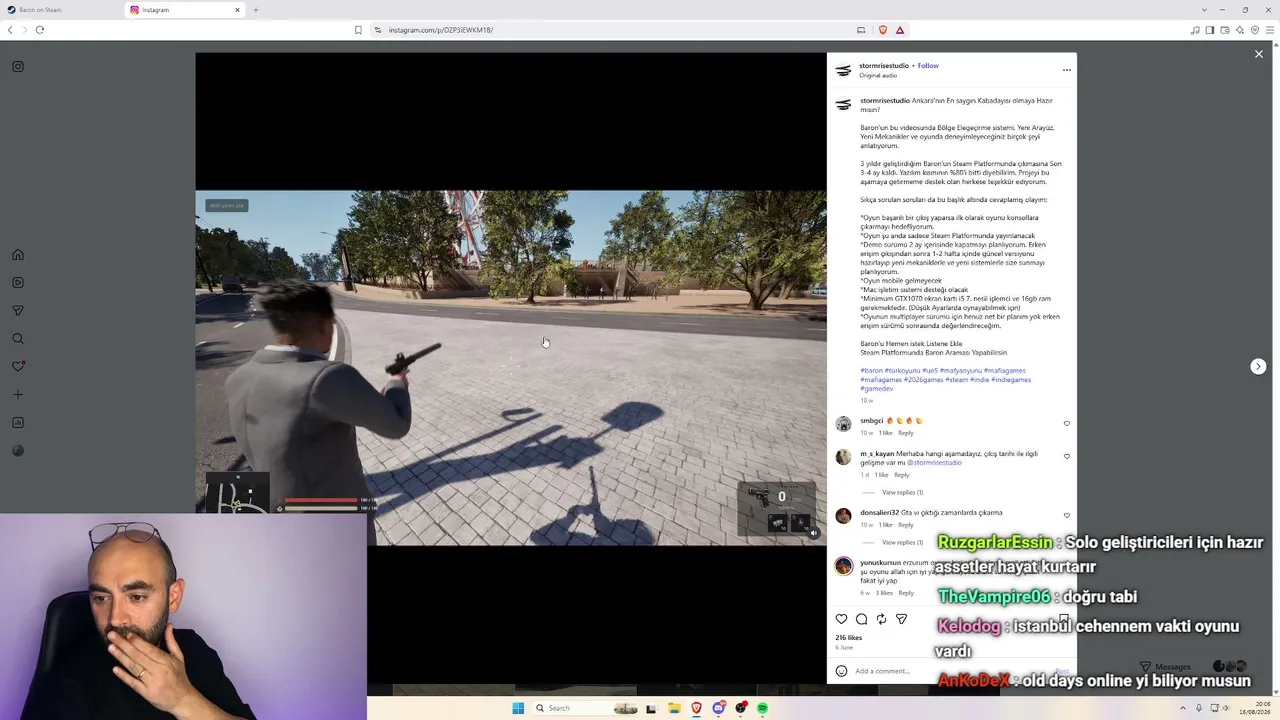Expand the tab search dropdown chevron

coord(1205,10)
